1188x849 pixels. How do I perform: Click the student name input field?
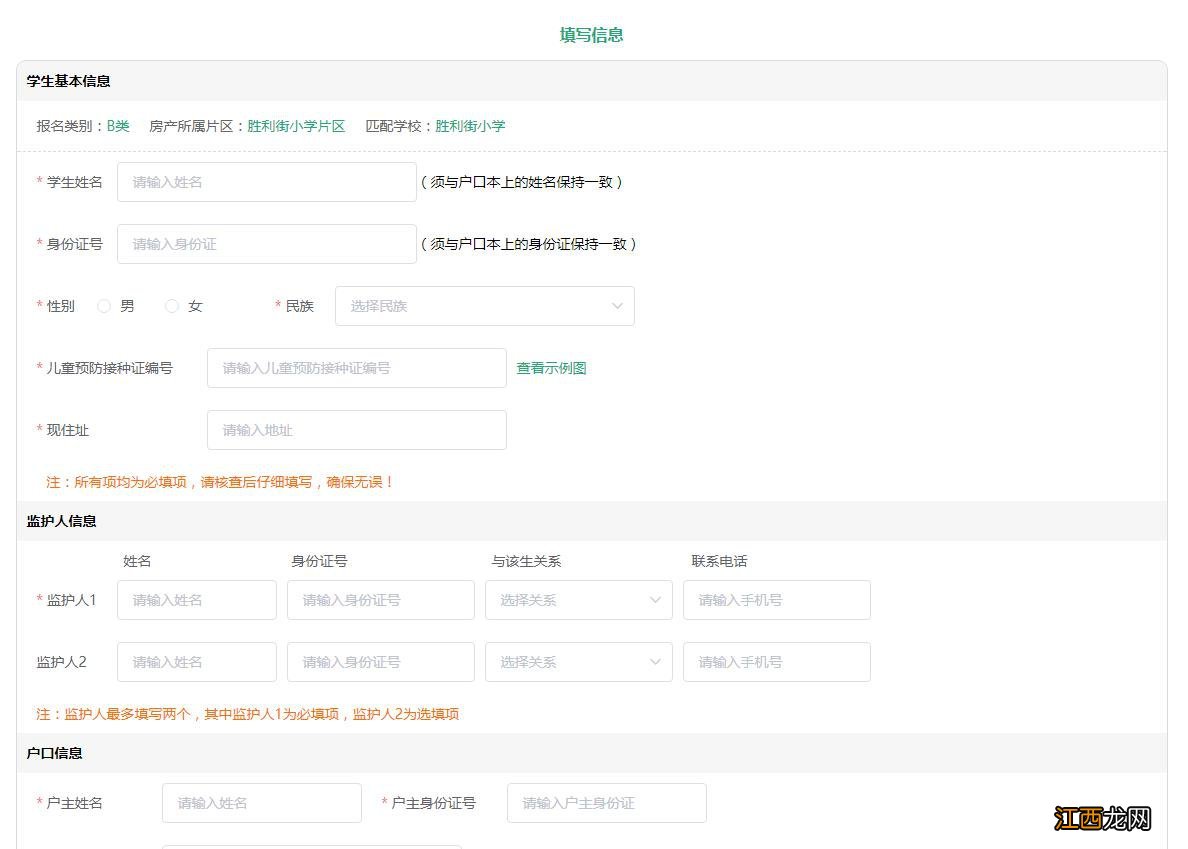[266, 182]
